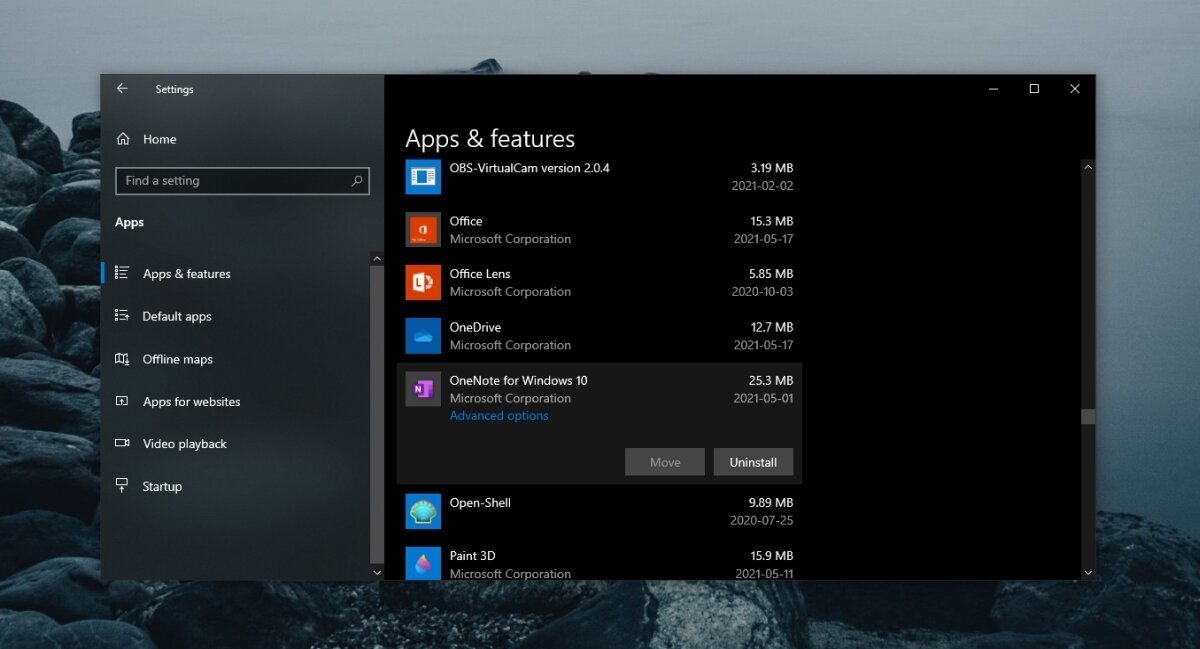Click the Paint 3D app icon
This screenshot has height=649, width=1200.
click(x=422, y=564)
